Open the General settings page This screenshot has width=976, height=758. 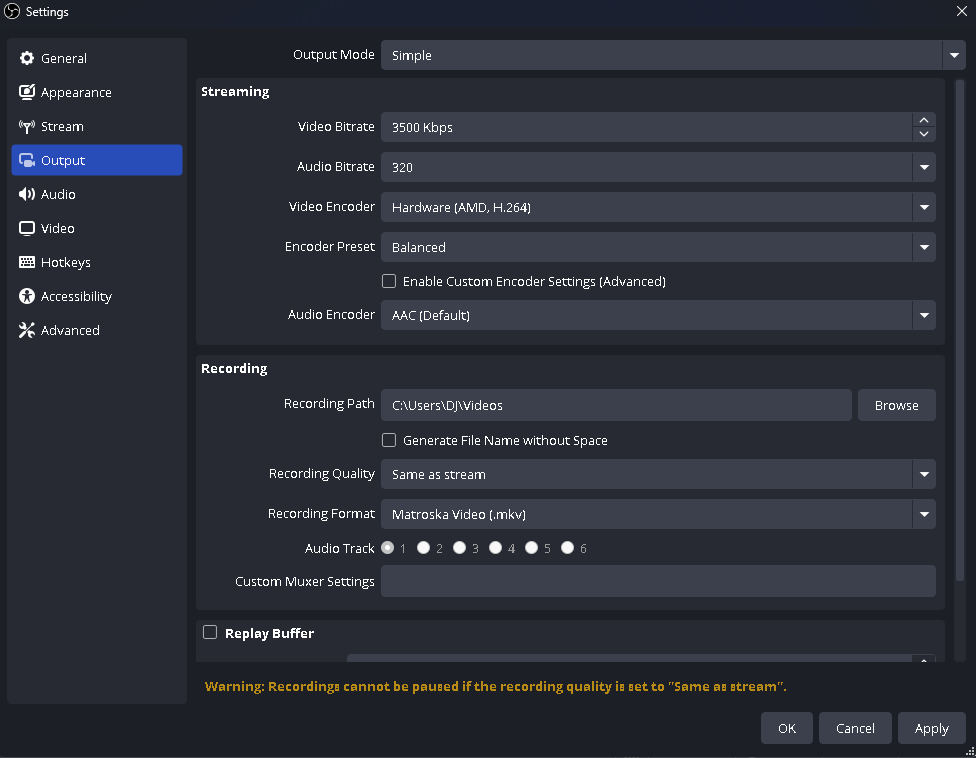click(x=97, y=58)
